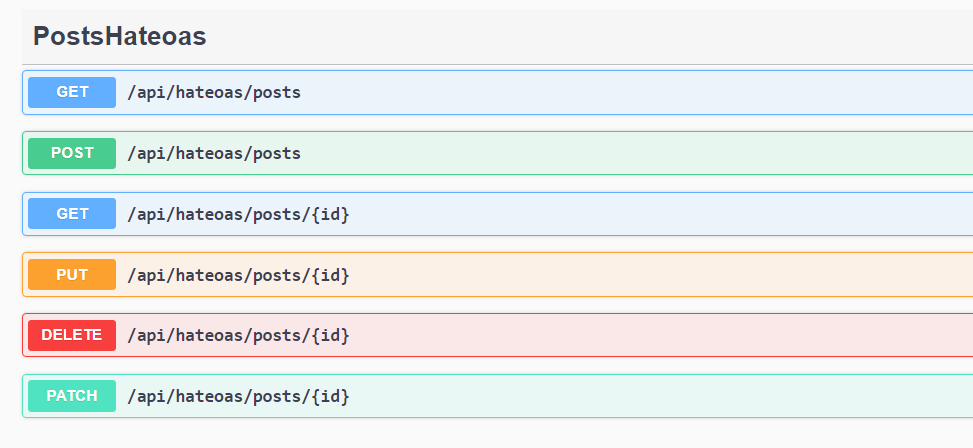
Task: Click the path text beside the POST badge
Action: (x=213, y=153)
